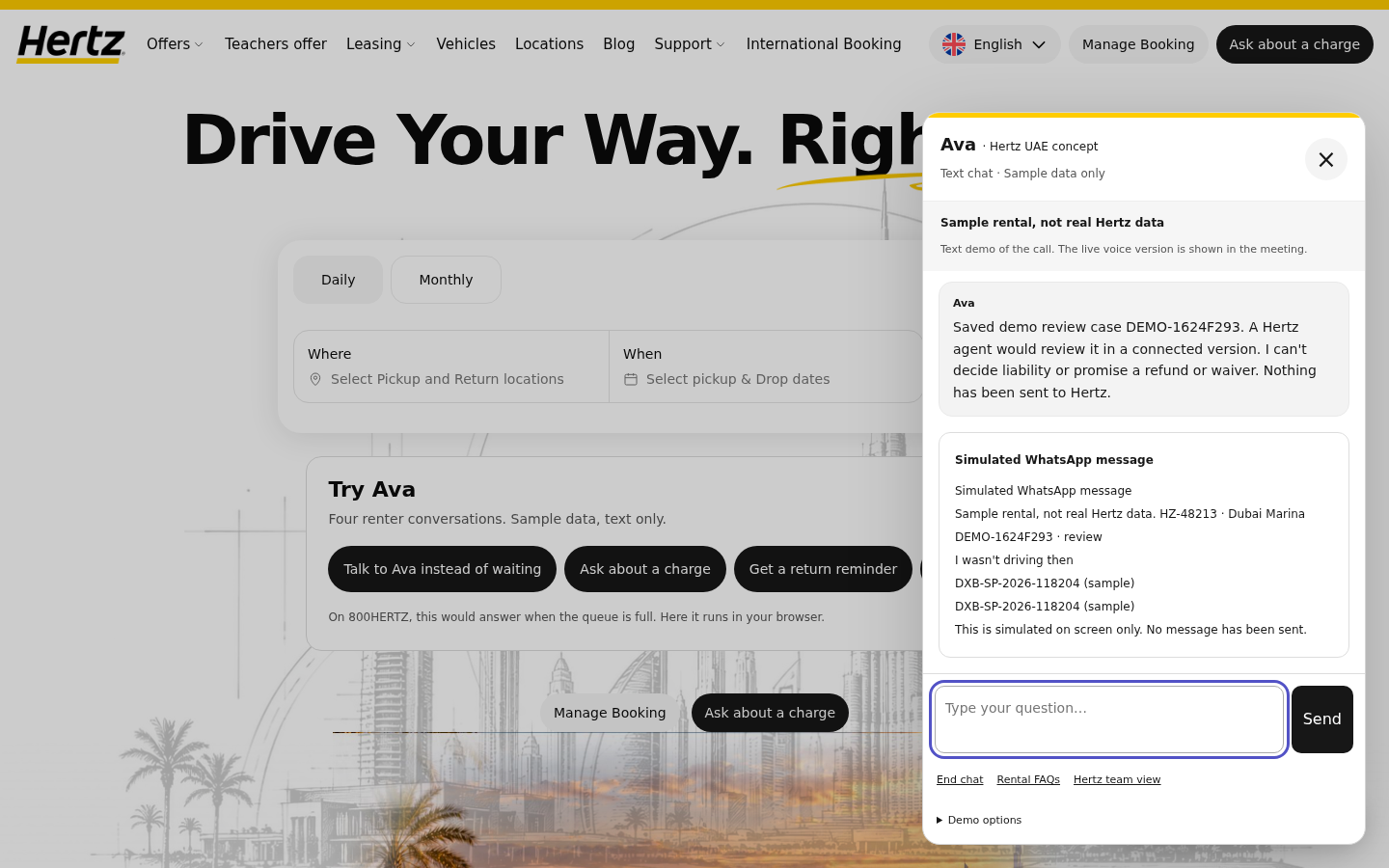Click Talk to Ava instead of waiting
The height and width of the screenshot is (868, 1389).
coord(442,569)
